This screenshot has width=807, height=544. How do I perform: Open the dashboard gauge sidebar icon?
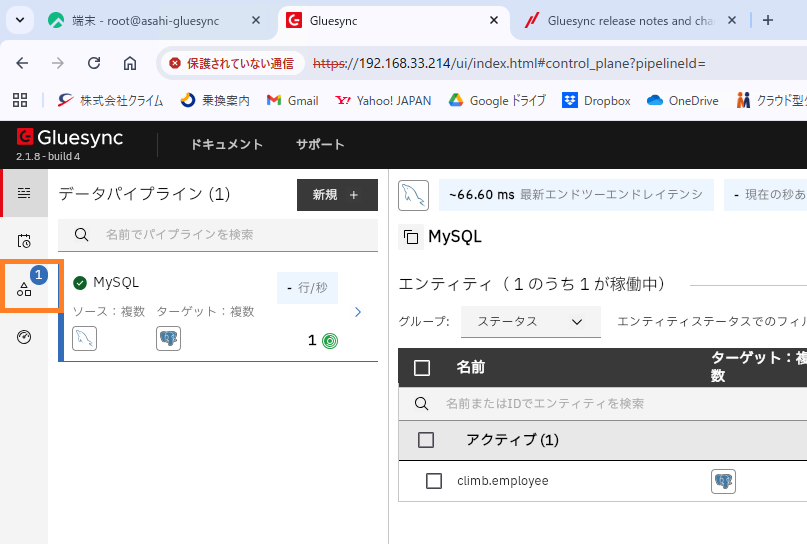click(24, 337)
